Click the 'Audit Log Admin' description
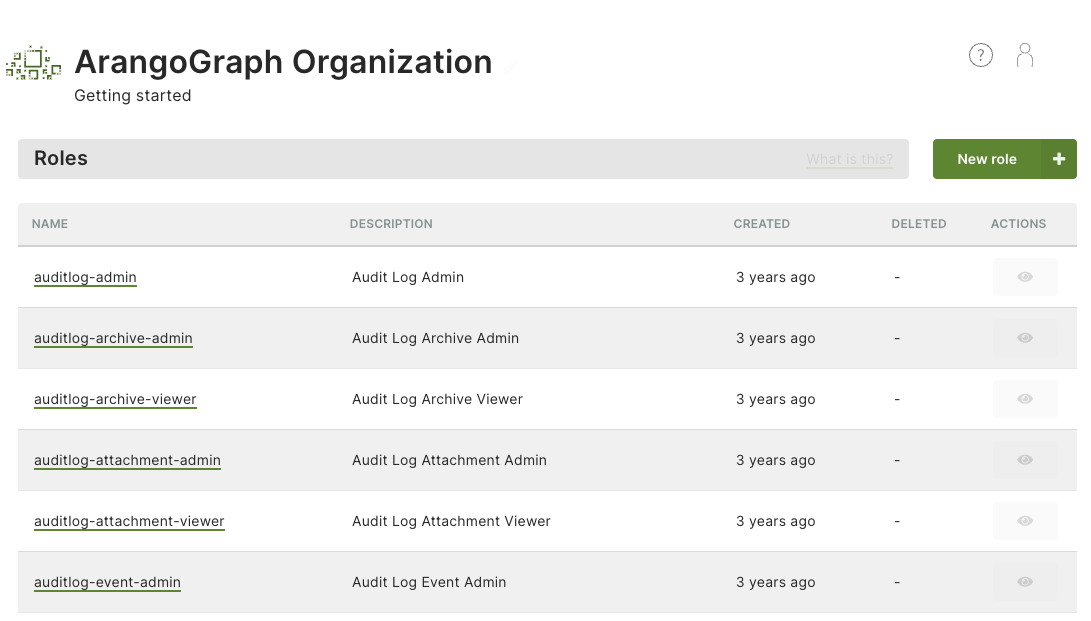The width and height of the screenshot is (1091, 621). 408,277
